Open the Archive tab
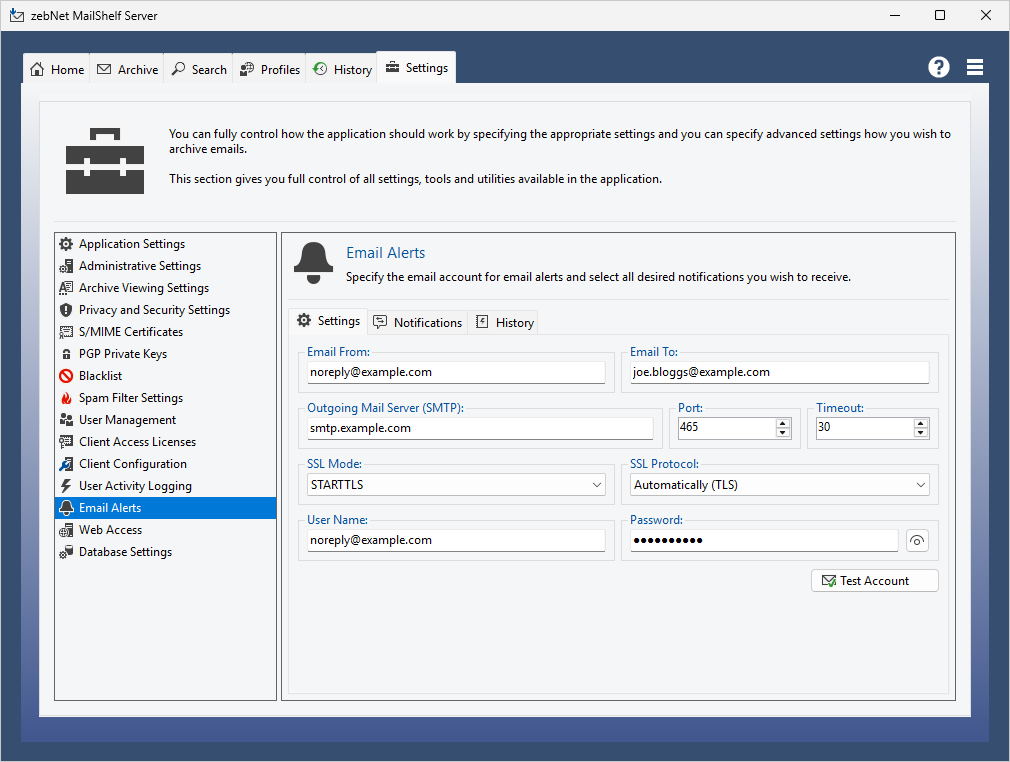Image resolution: width=1010 pixels, height=762 pixels. point(128,69)
